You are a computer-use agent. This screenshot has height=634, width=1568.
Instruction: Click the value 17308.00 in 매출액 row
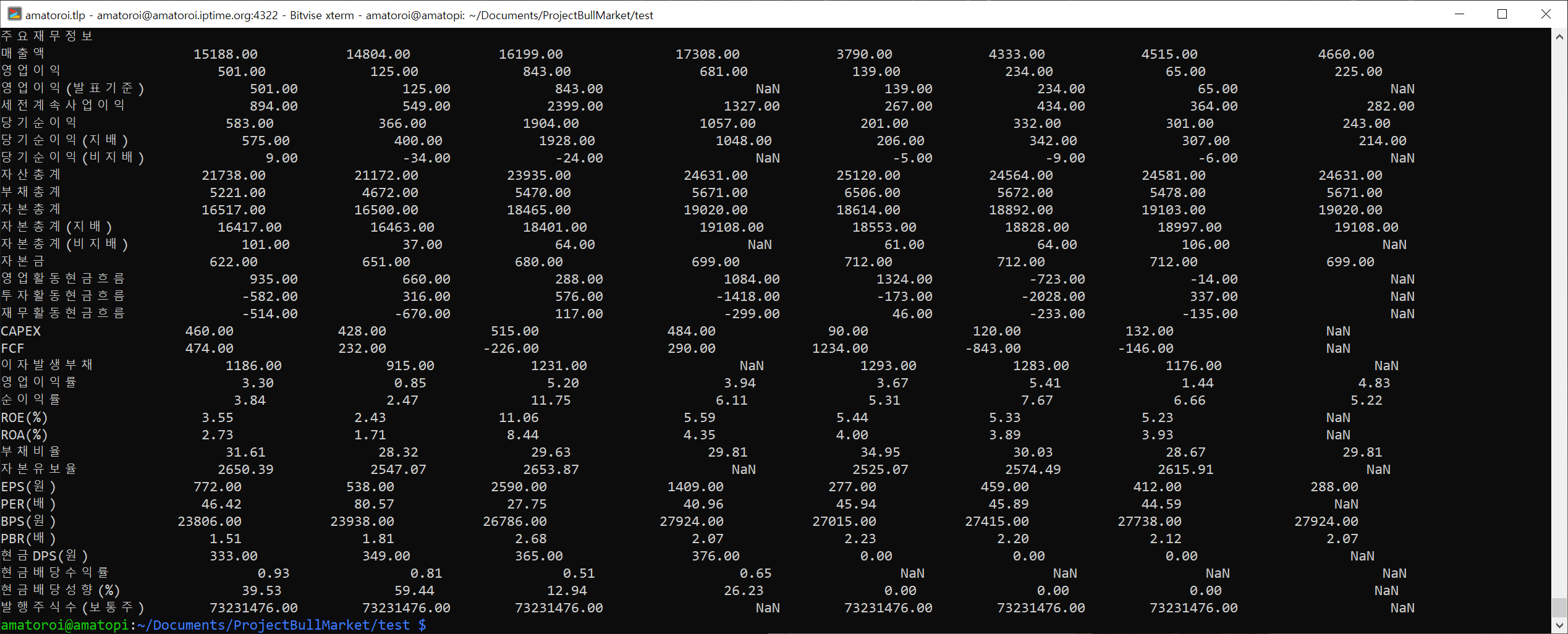coord(707,54)
